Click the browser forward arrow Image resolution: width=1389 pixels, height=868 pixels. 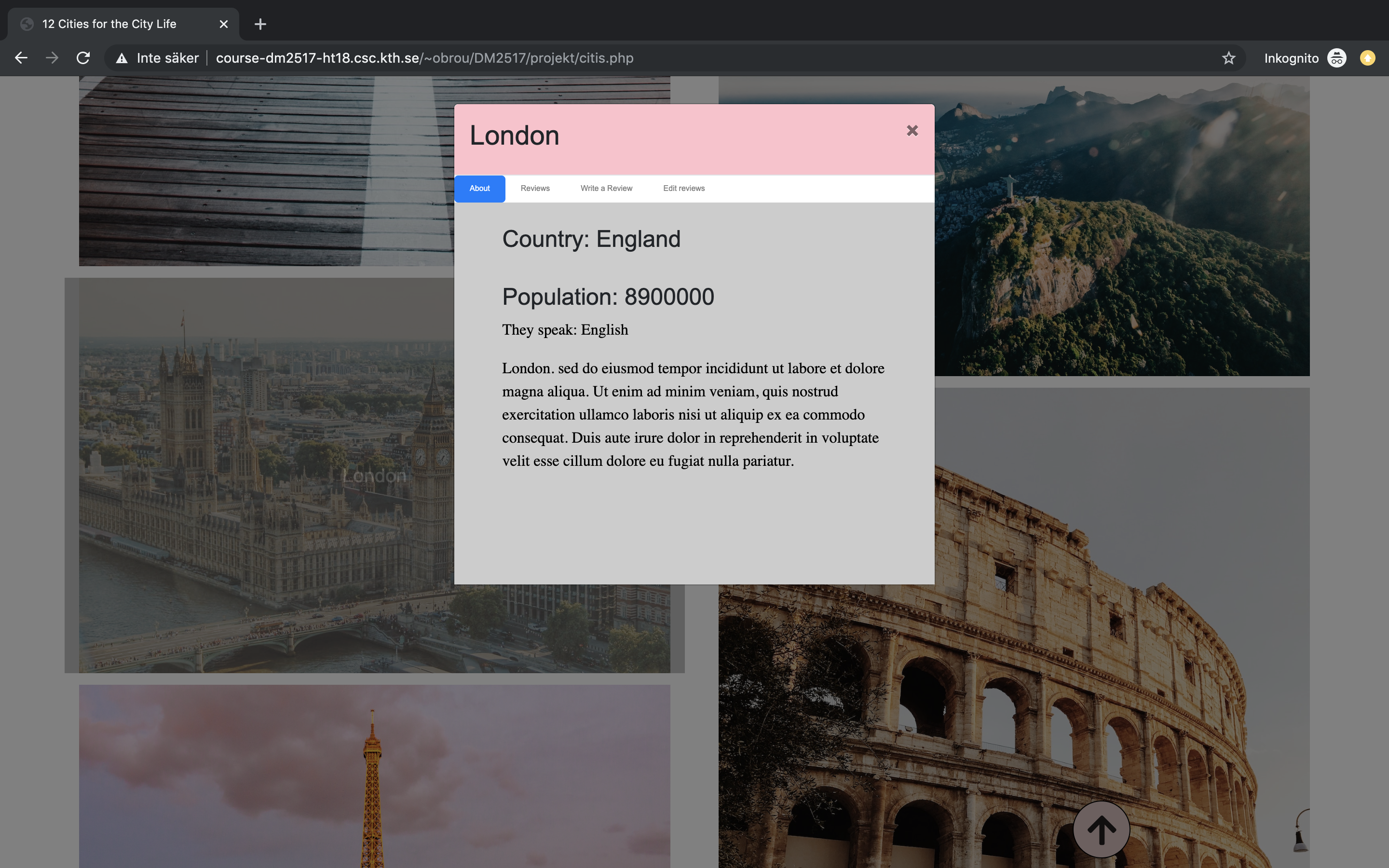click(x=52, y=58)
